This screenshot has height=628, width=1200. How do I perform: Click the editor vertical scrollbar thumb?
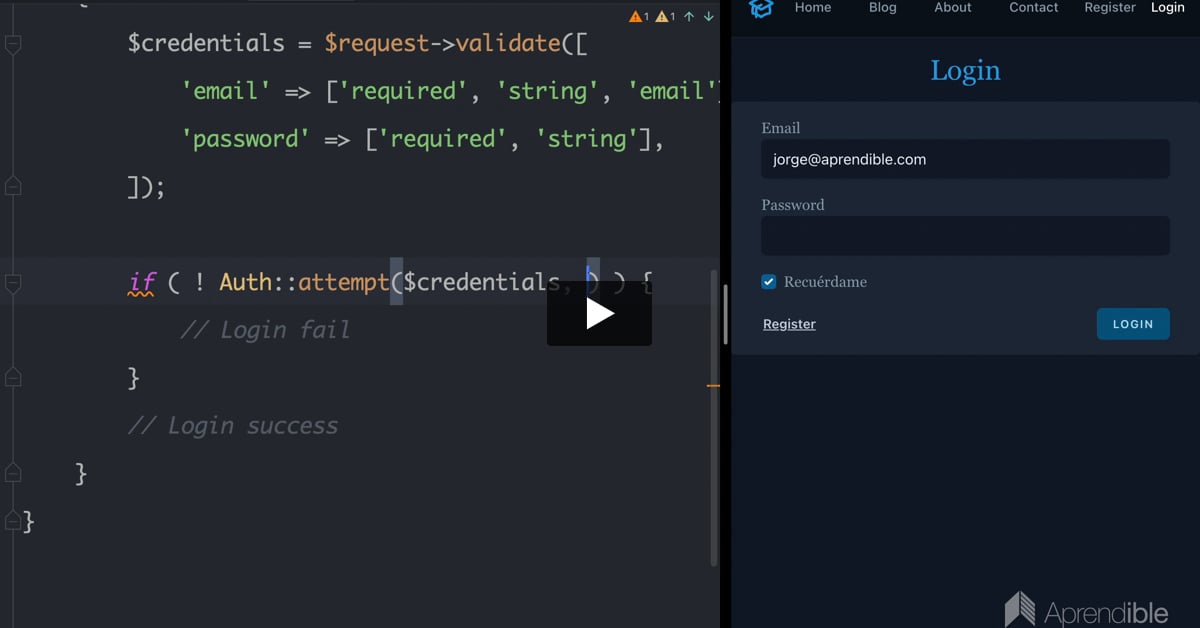pyautogui.click(x=713, y=417)
